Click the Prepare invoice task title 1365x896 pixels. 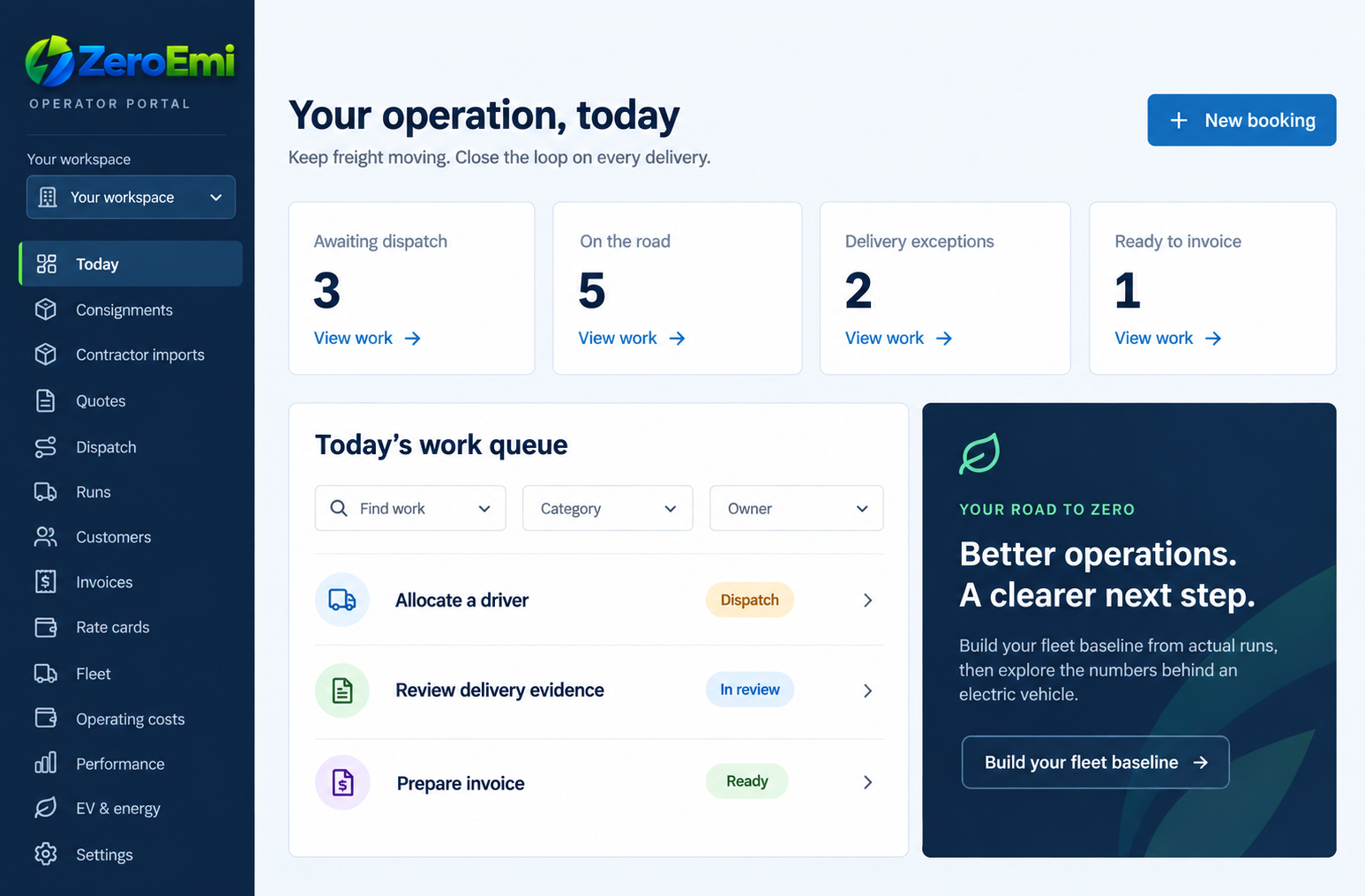pos(461,783)
